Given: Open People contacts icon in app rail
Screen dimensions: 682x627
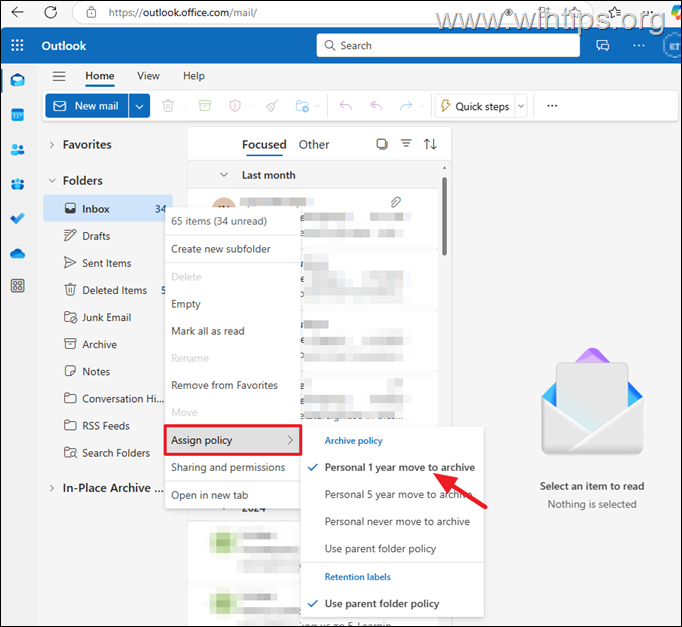Looking at the screenshot, I should [17, 150].
